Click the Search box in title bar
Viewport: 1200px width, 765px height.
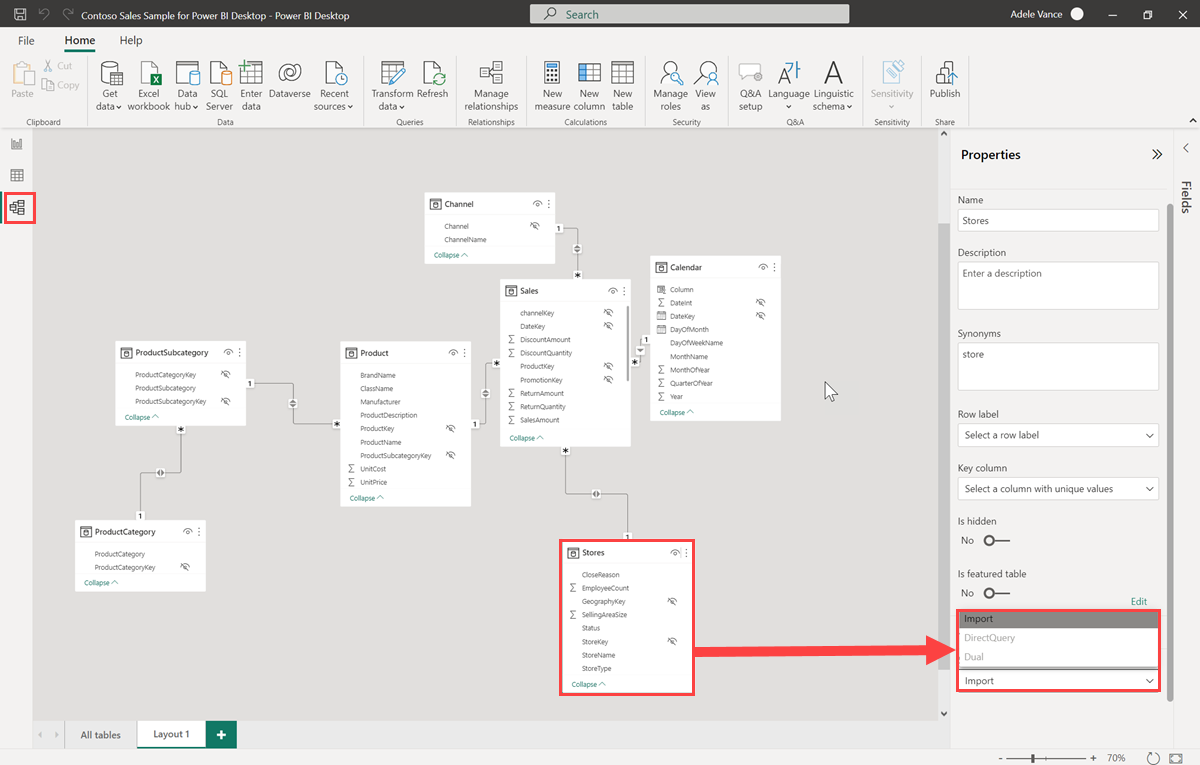point(689,14)
